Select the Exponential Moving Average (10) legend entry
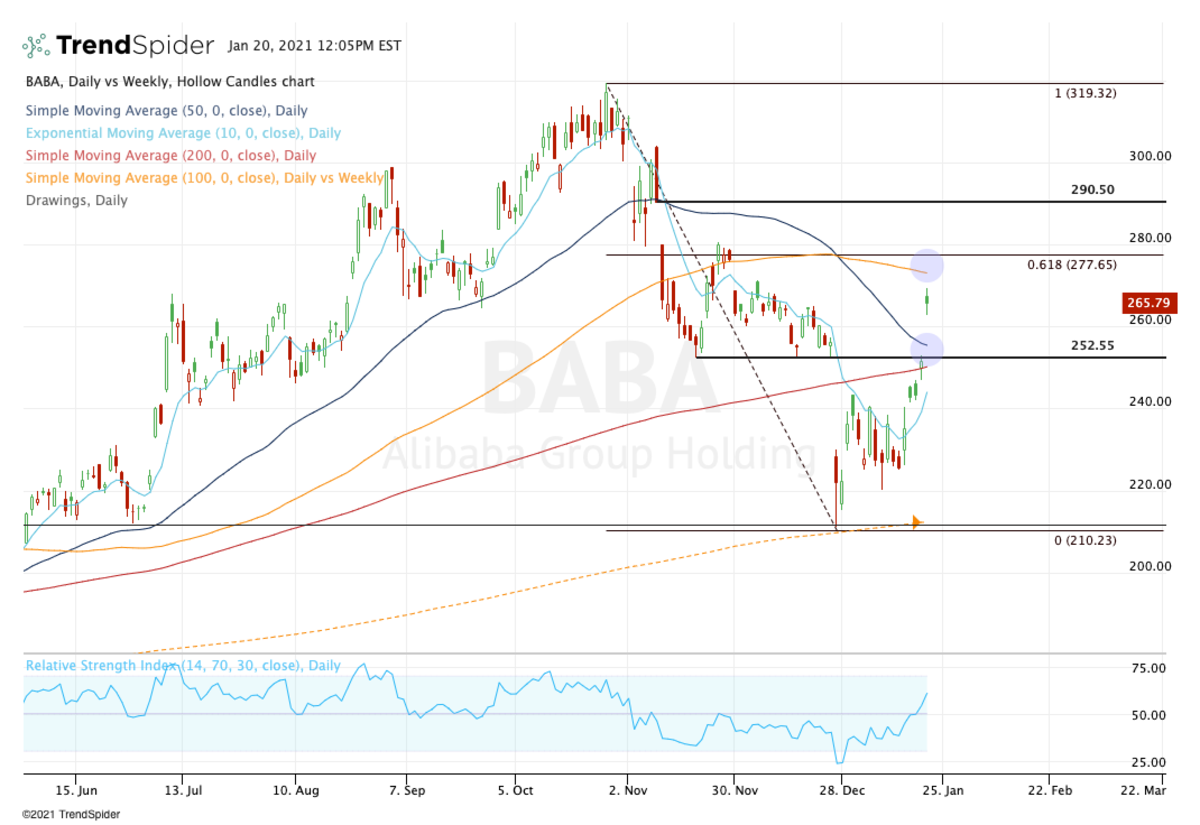 pyautogui.click(x=183, y=133)
